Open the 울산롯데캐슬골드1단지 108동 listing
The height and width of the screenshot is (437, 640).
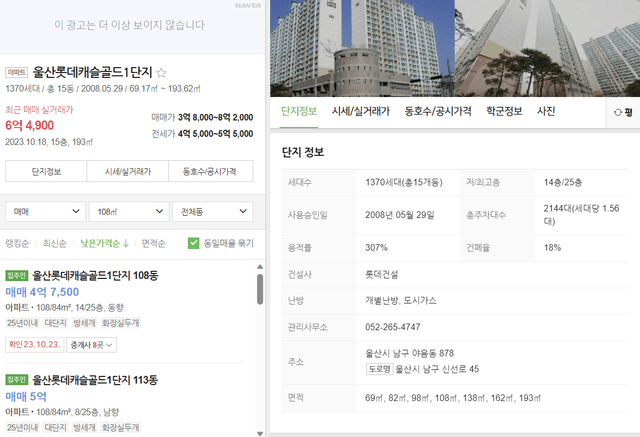click(x=95, y=275)
